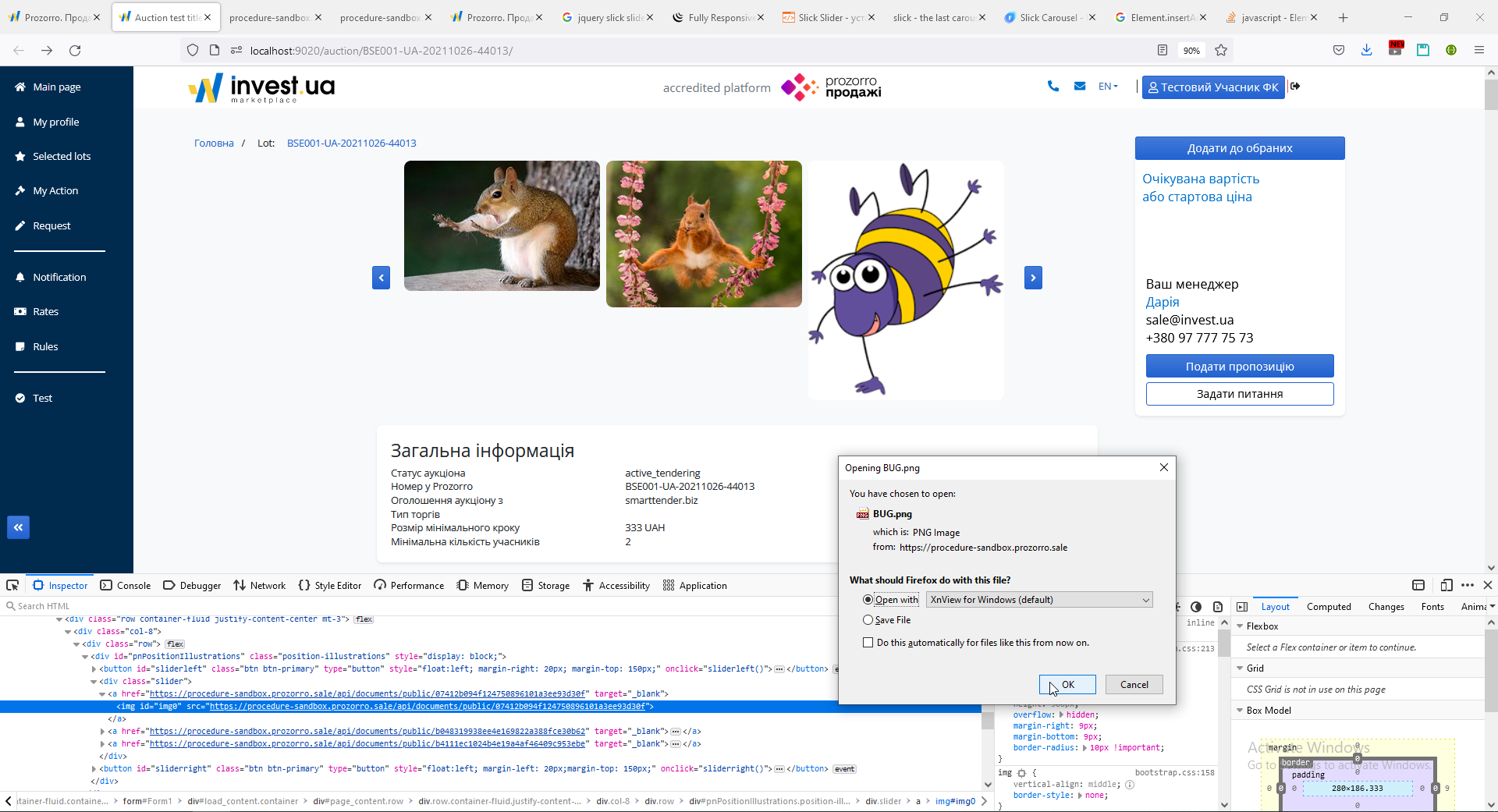1498x812 pixels.
Task: Click the squirrel on rock thumbnail
Action: 502,226
